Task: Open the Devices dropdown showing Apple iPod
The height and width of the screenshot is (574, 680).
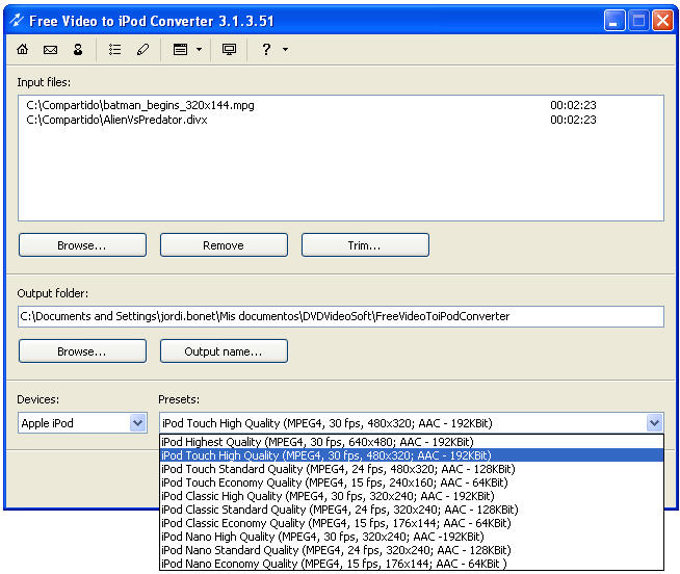Action: point(82,423)
